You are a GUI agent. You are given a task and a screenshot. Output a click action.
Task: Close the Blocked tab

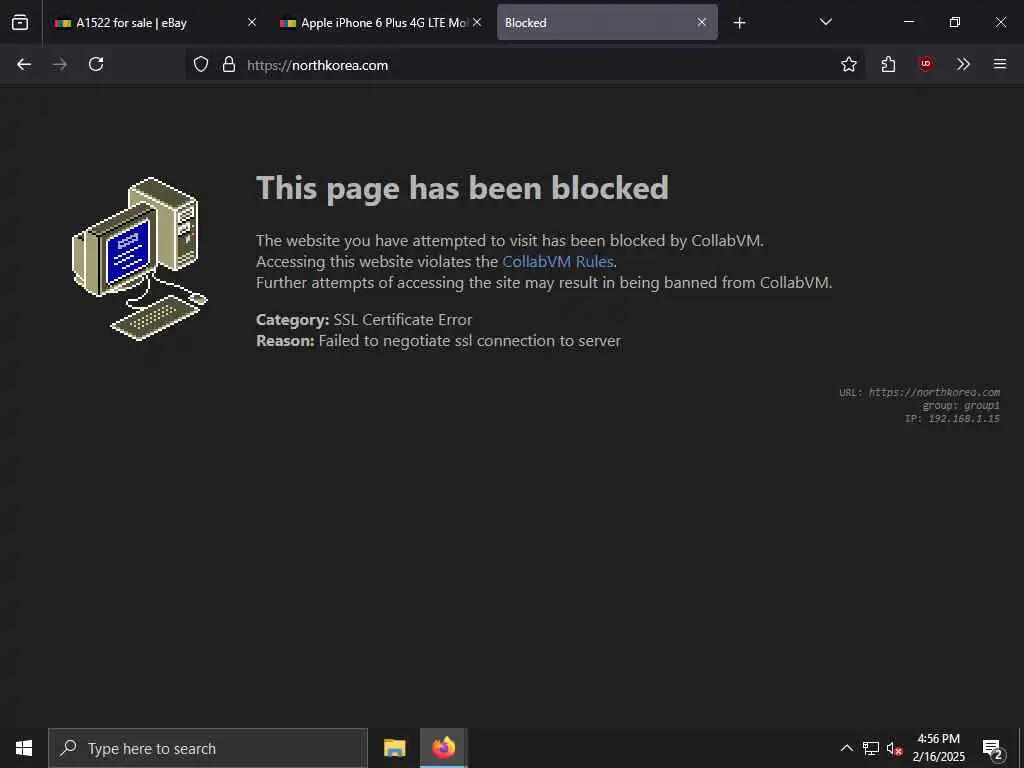pos(701,22)
